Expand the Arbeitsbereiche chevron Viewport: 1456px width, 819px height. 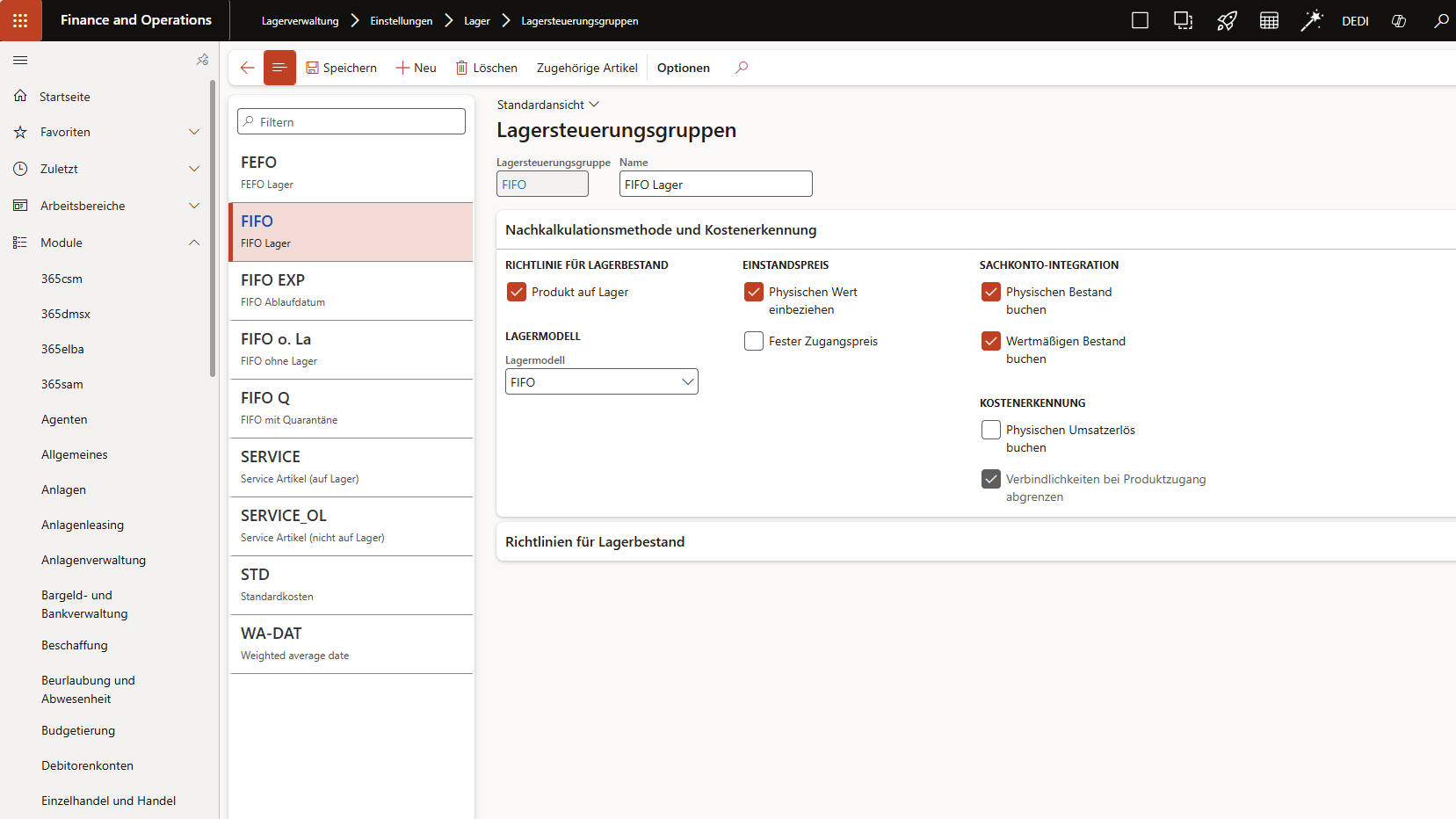pos(194,206)
